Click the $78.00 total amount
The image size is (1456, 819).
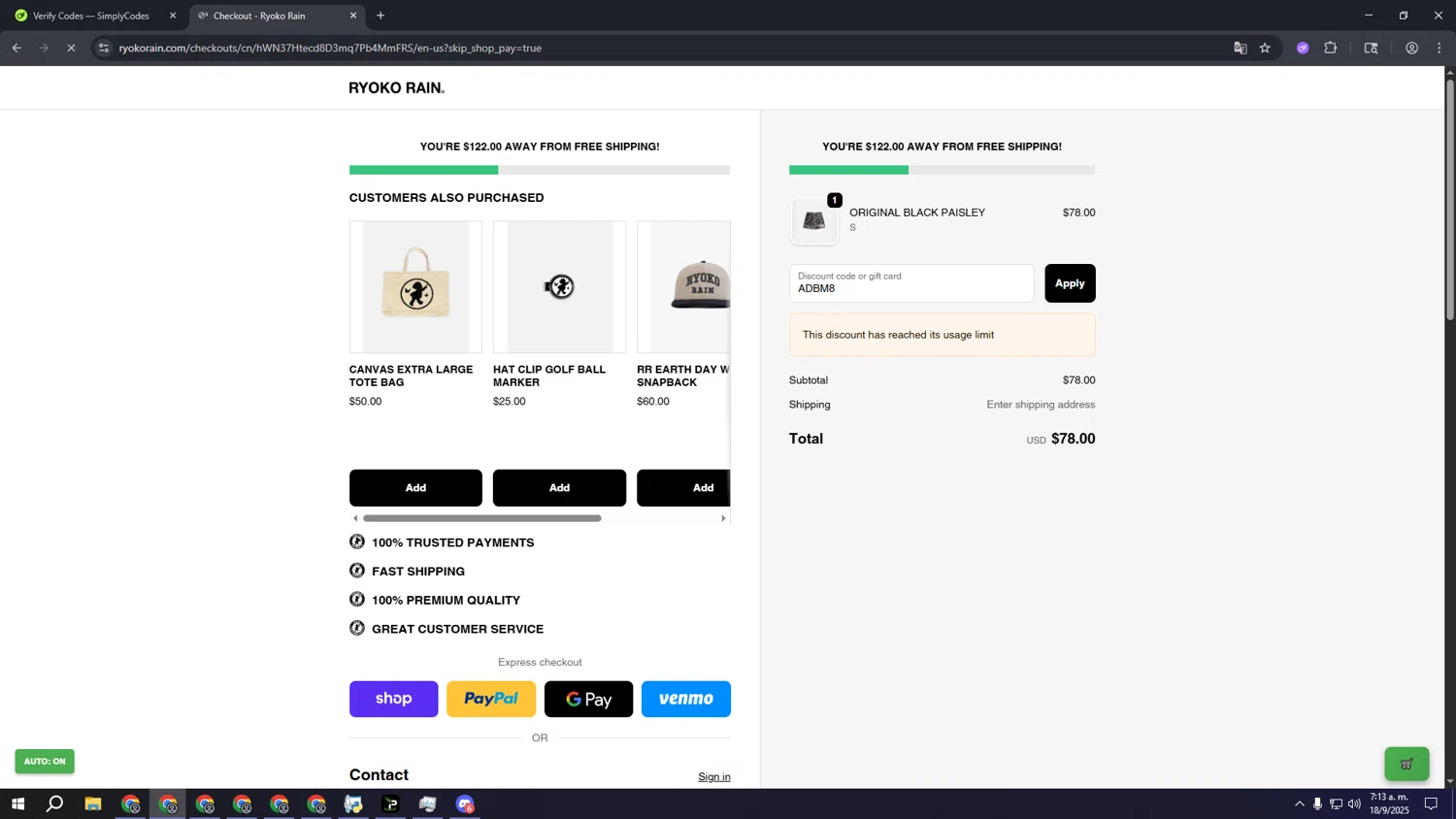point(1073,439)
